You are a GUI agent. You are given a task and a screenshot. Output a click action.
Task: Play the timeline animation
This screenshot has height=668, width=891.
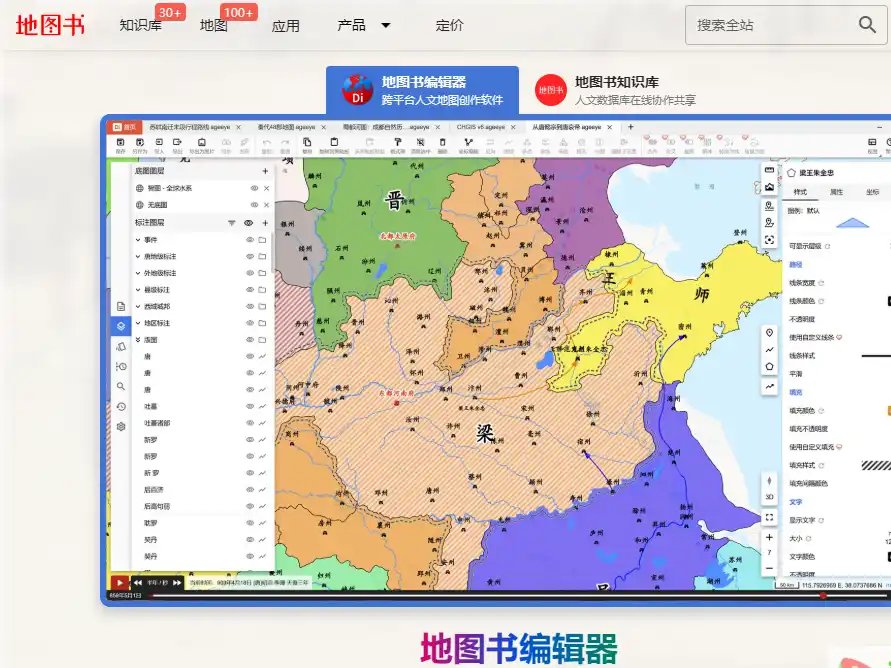pos(119,582)
